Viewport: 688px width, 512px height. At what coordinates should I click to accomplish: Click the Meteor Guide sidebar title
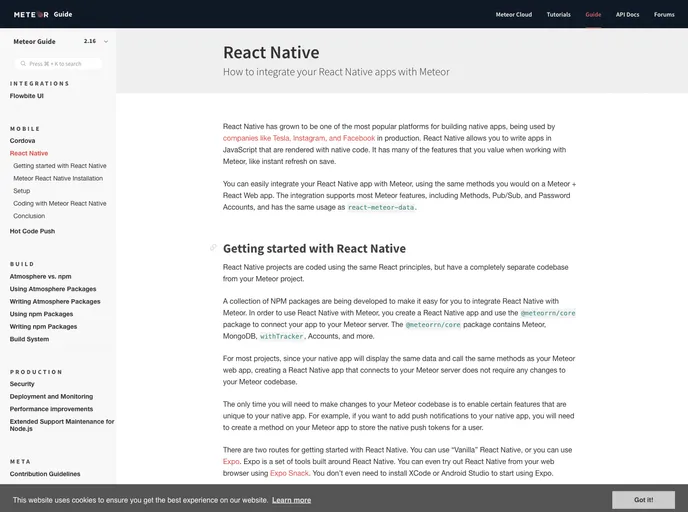34,41
